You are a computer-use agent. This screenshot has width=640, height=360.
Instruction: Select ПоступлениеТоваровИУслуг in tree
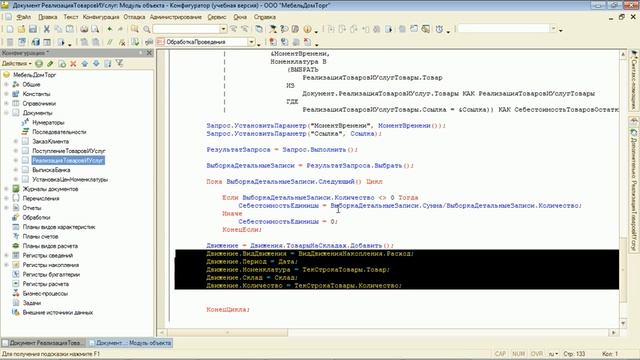pyautogui.click(x=69, y=151)
